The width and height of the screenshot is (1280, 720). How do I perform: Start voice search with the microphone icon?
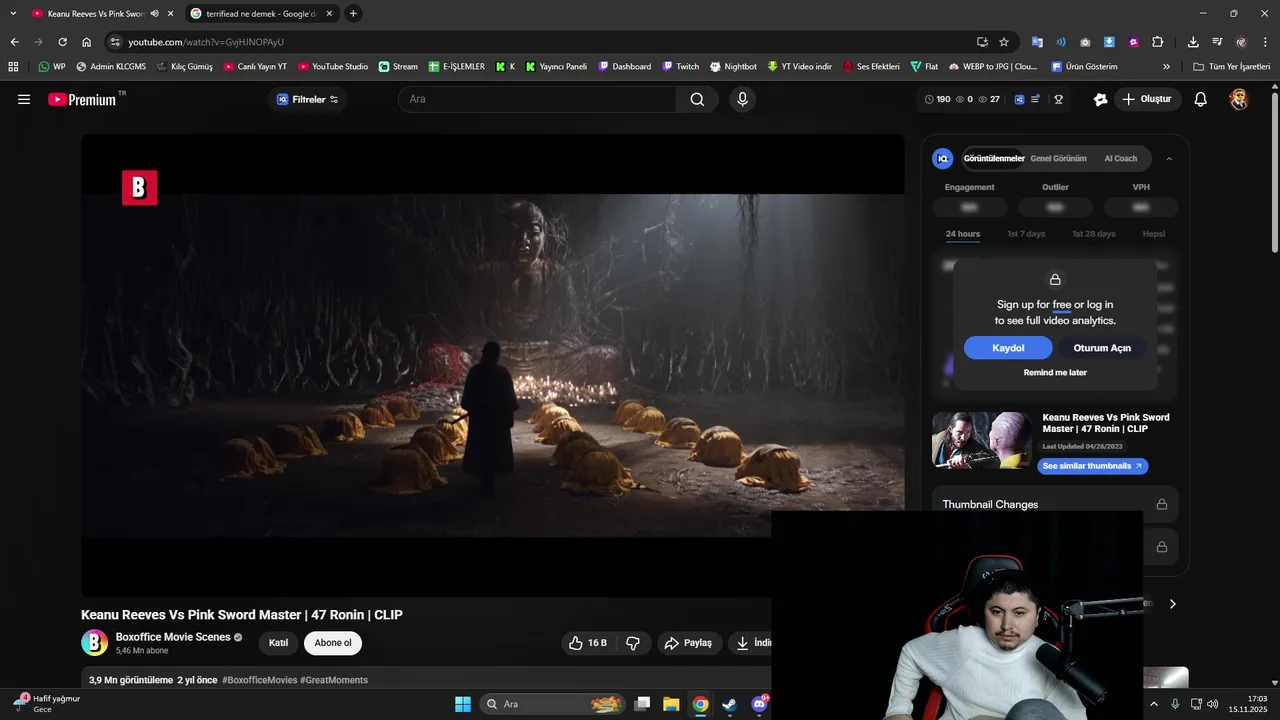pos(742,99)
